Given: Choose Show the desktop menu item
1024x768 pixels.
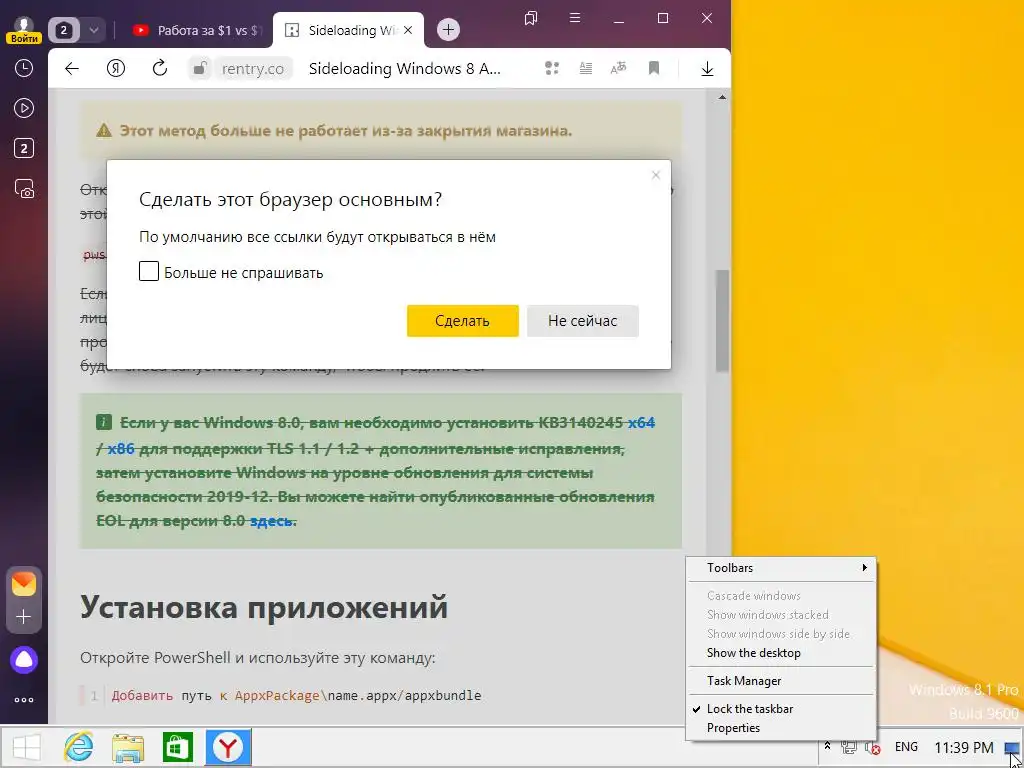Looking at the screenshot, I should [780, 652].
